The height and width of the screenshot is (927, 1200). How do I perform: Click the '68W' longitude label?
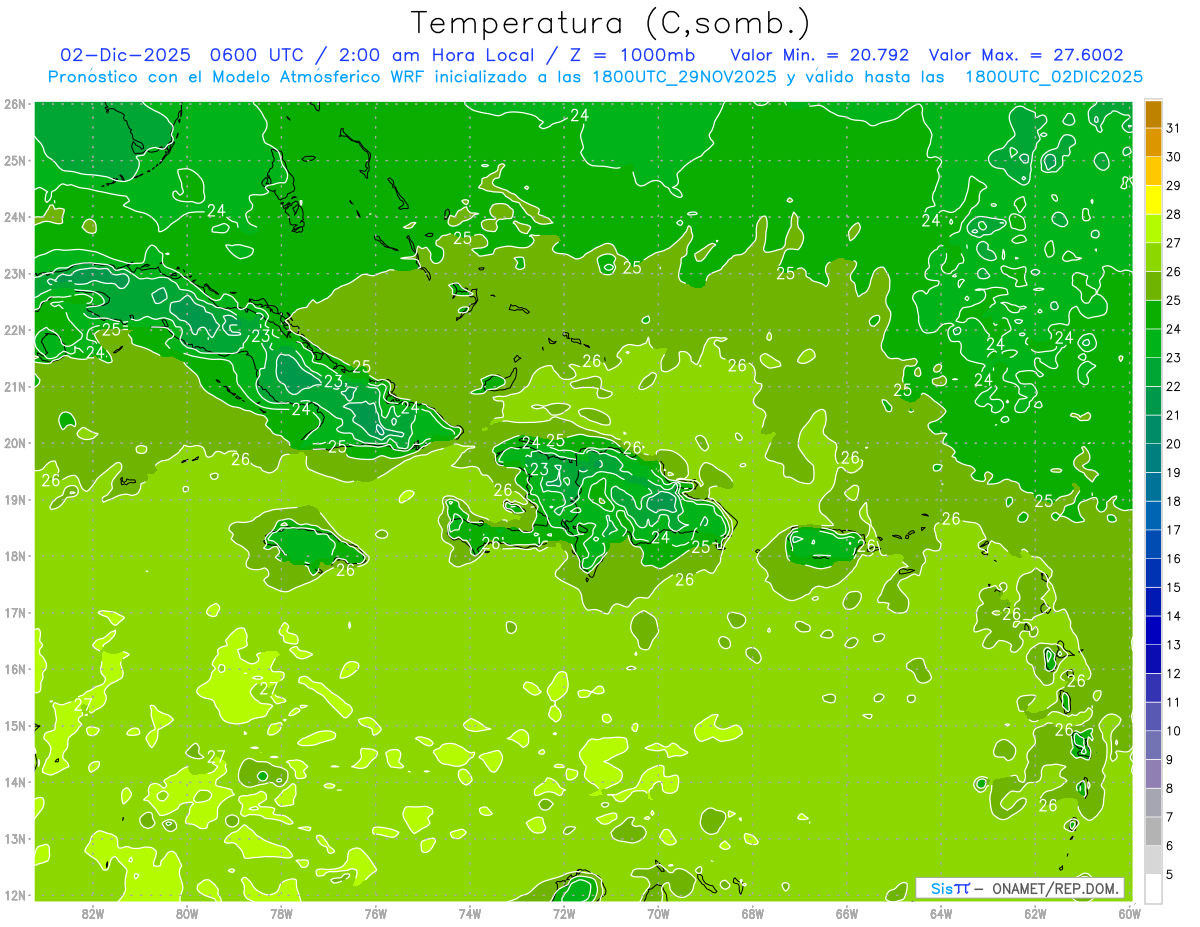[x=752, y=913]
